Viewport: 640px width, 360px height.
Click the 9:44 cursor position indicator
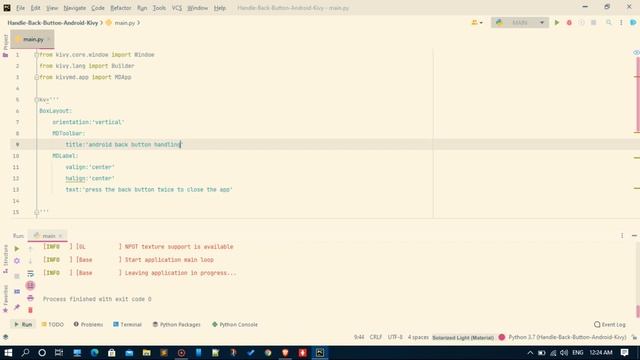[359, 337]
